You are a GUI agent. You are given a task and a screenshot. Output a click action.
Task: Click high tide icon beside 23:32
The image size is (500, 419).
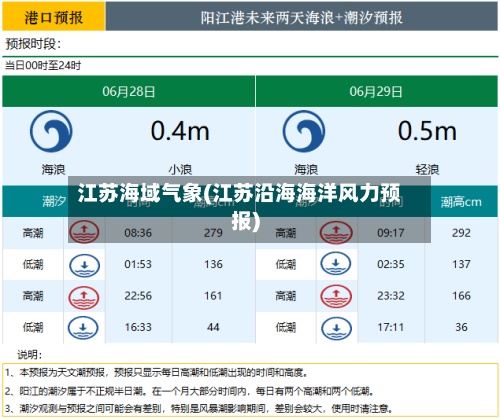pos(336,296)
